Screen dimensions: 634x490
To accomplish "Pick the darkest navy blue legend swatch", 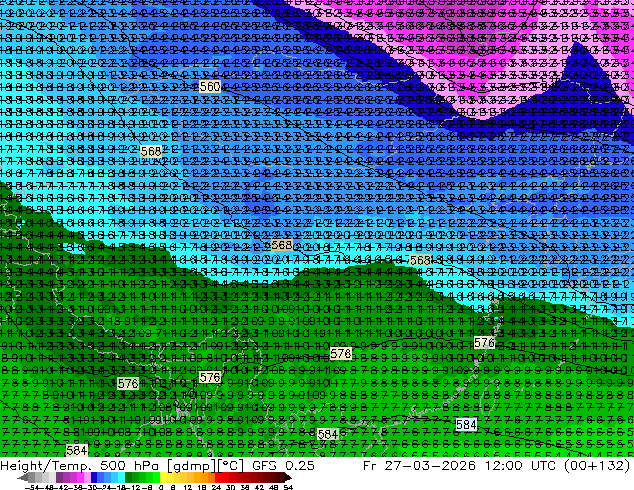I will pos(94,478).
